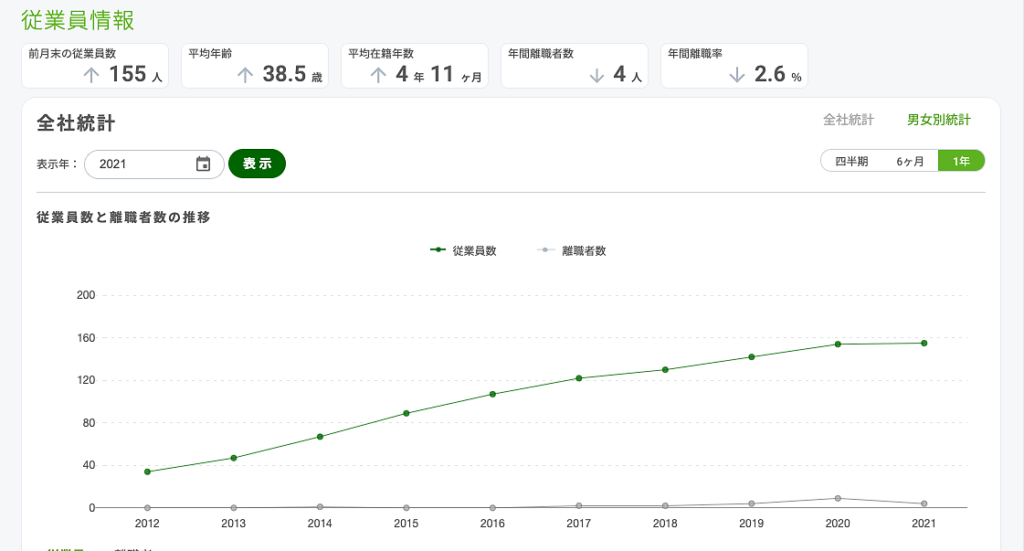The height and width of the screenshot is (551, 1024).
Task: Switch chart period to 四半期
Action: [851, 161]
